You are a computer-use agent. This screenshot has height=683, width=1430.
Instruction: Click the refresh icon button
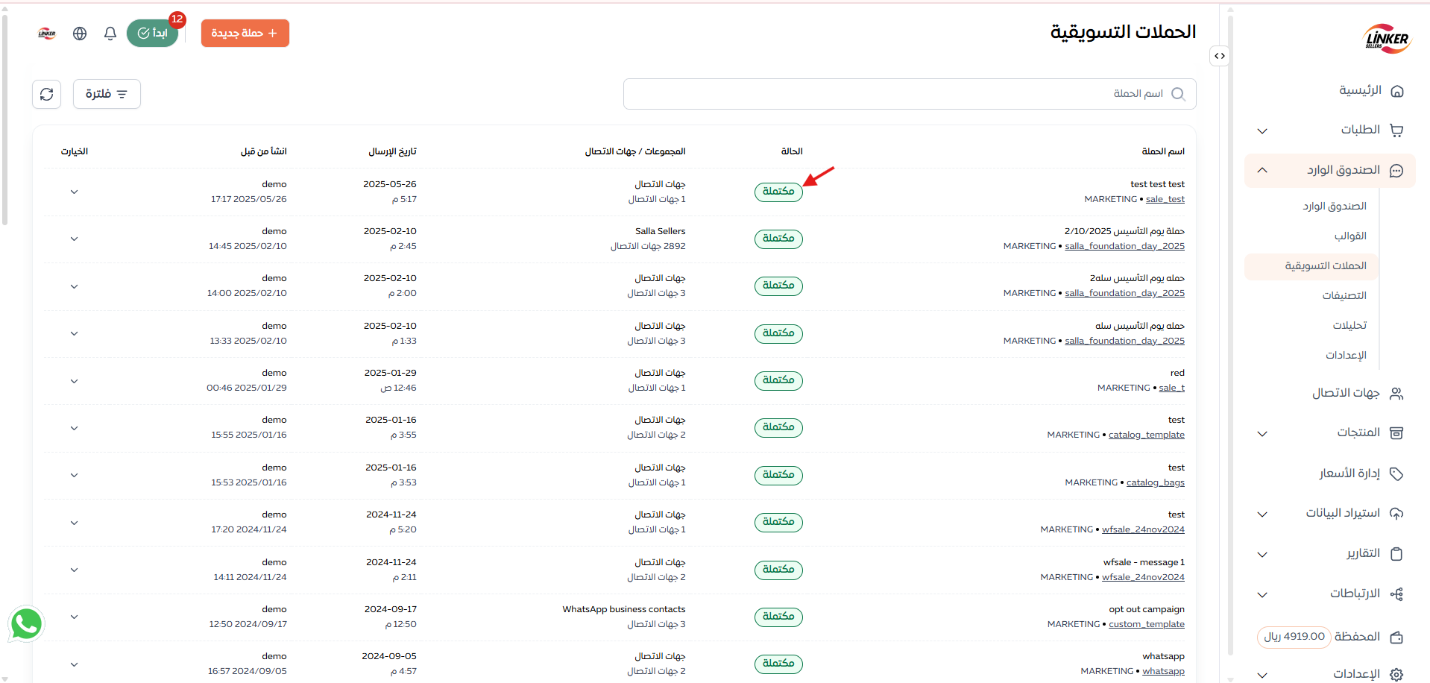[x=46, y=94]
